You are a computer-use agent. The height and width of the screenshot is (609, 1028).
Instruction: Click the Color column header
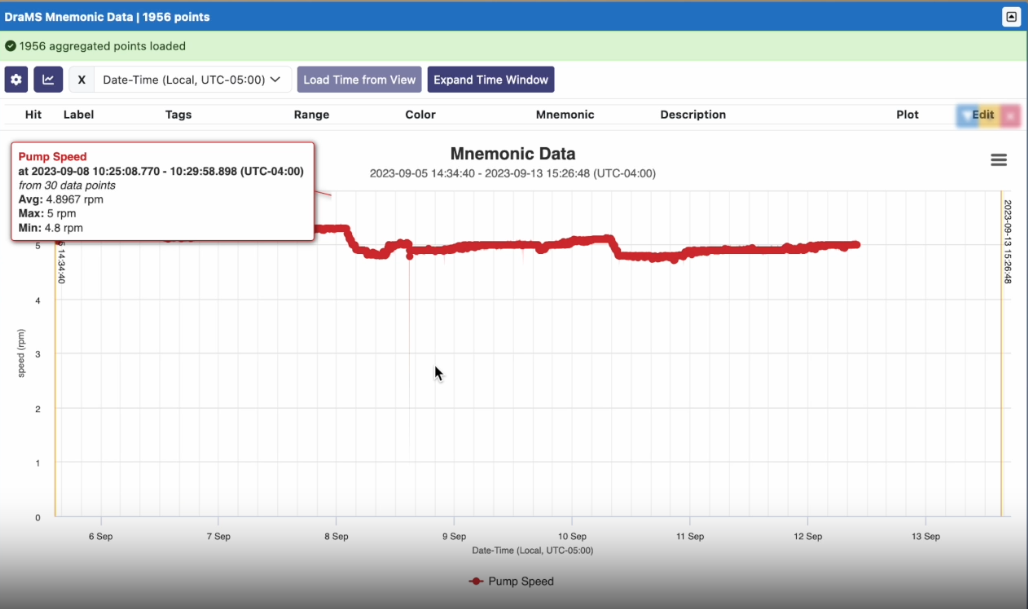pos(420,115)
